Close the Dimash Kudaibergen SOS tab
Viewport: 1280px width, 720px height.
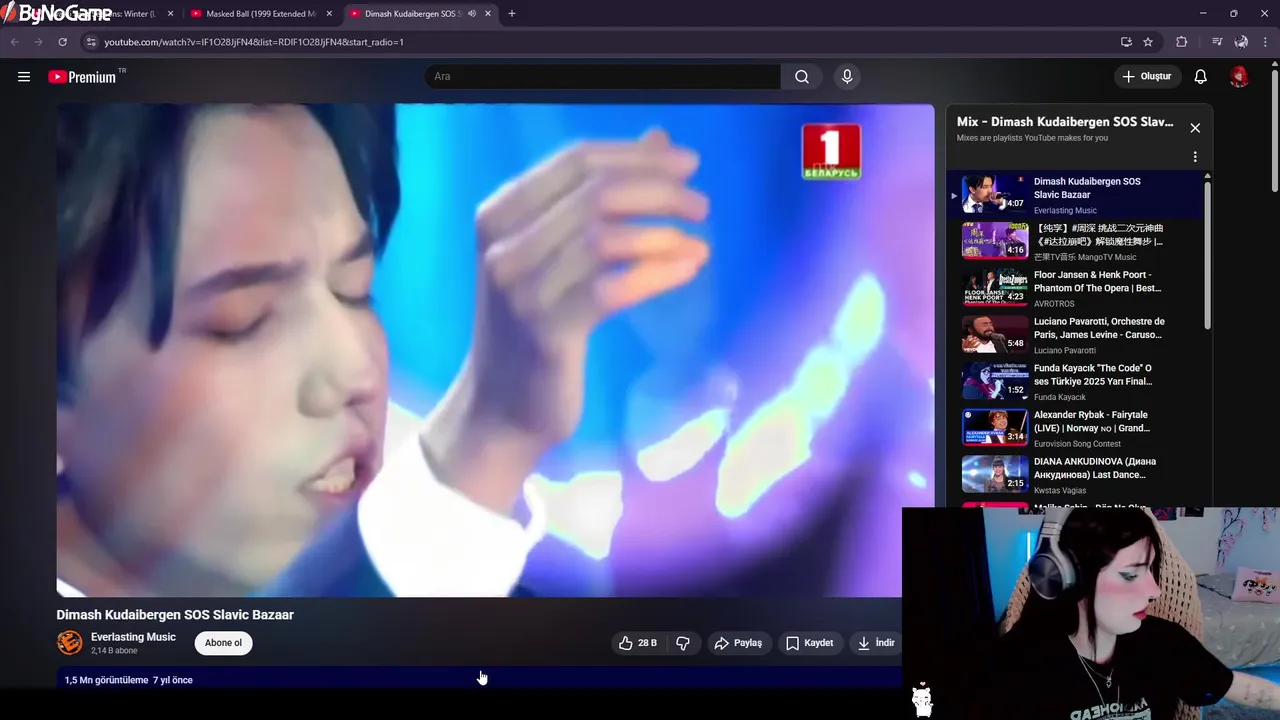point(488,14)
